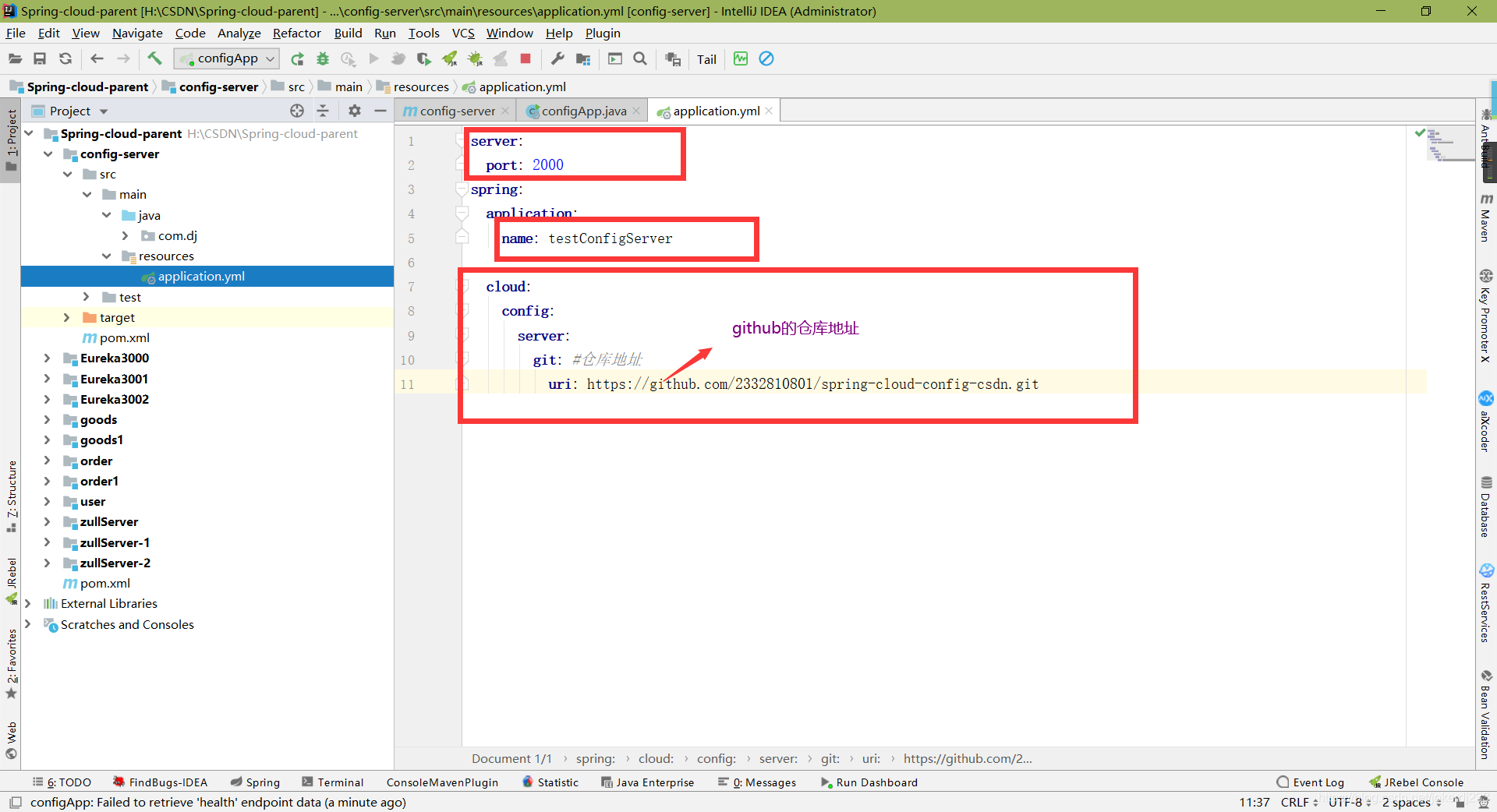Open settings with the wrench icon

tap(557, 58)
